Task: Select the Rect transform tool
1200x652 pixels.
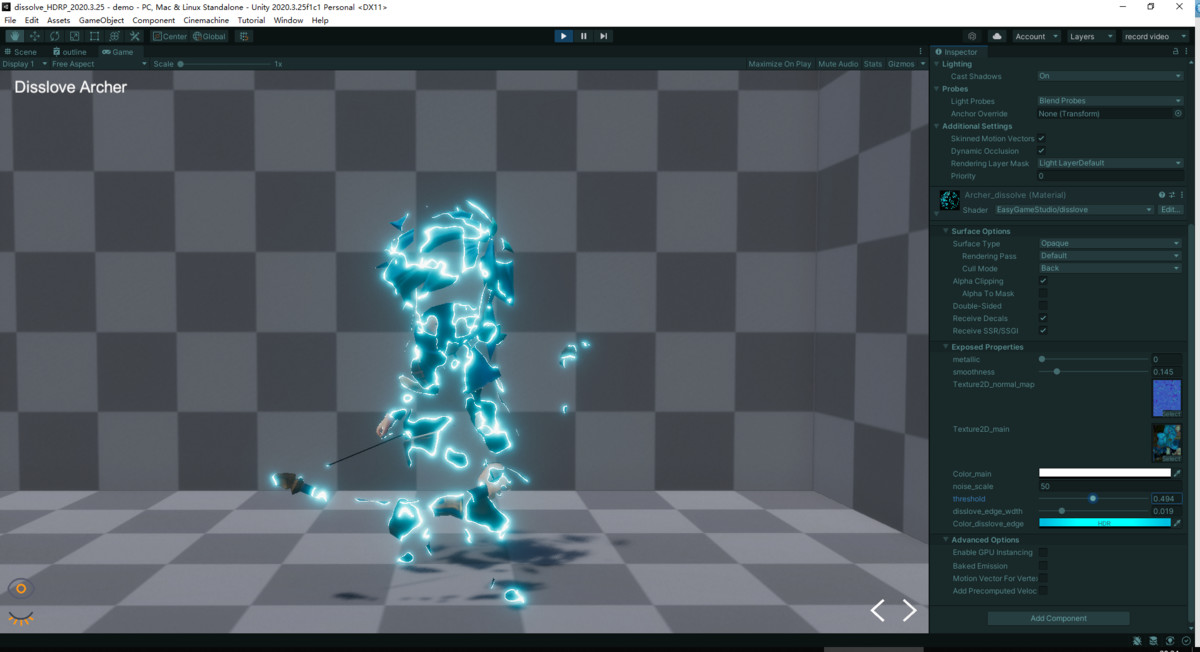Action: [92, 35]
